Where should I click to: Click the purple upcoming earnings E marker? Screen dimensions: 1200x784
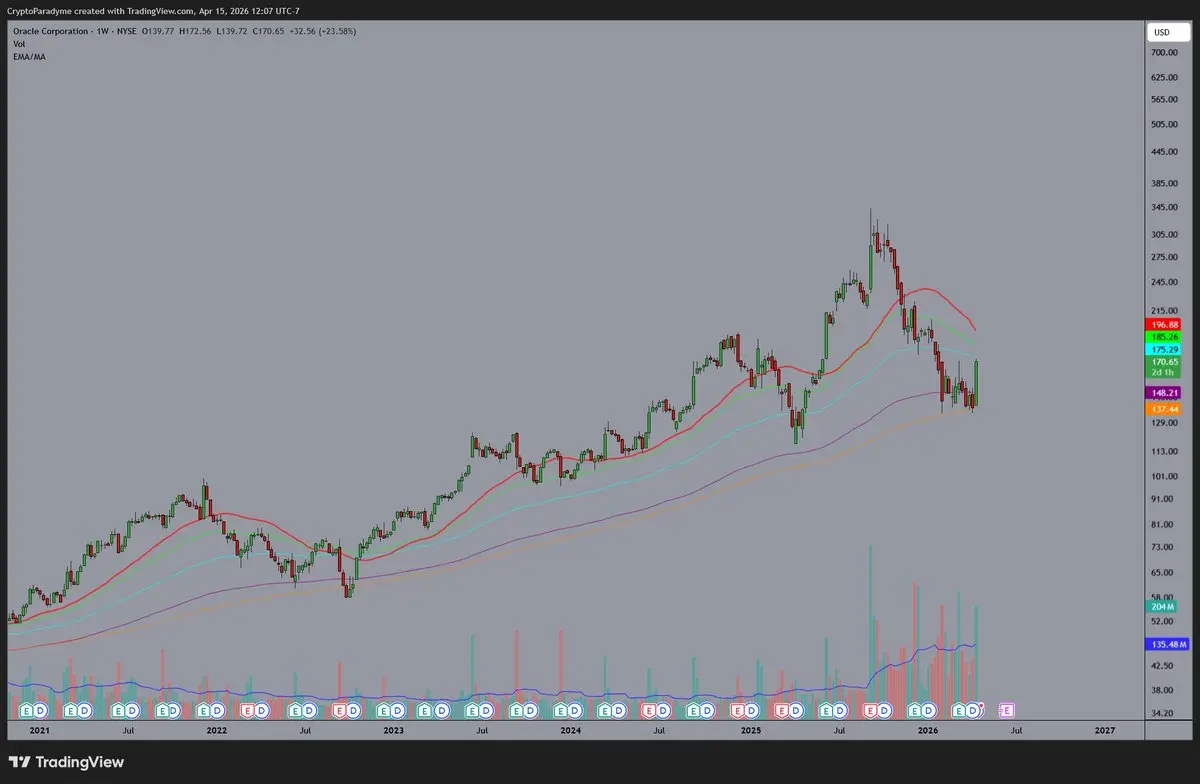[1007, 710]
